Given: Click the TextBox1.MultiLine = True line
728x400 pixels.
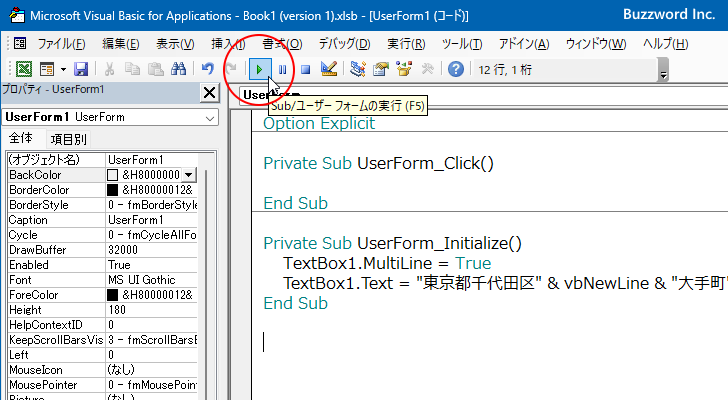Looking at the screenshot, I should (387, 263).
